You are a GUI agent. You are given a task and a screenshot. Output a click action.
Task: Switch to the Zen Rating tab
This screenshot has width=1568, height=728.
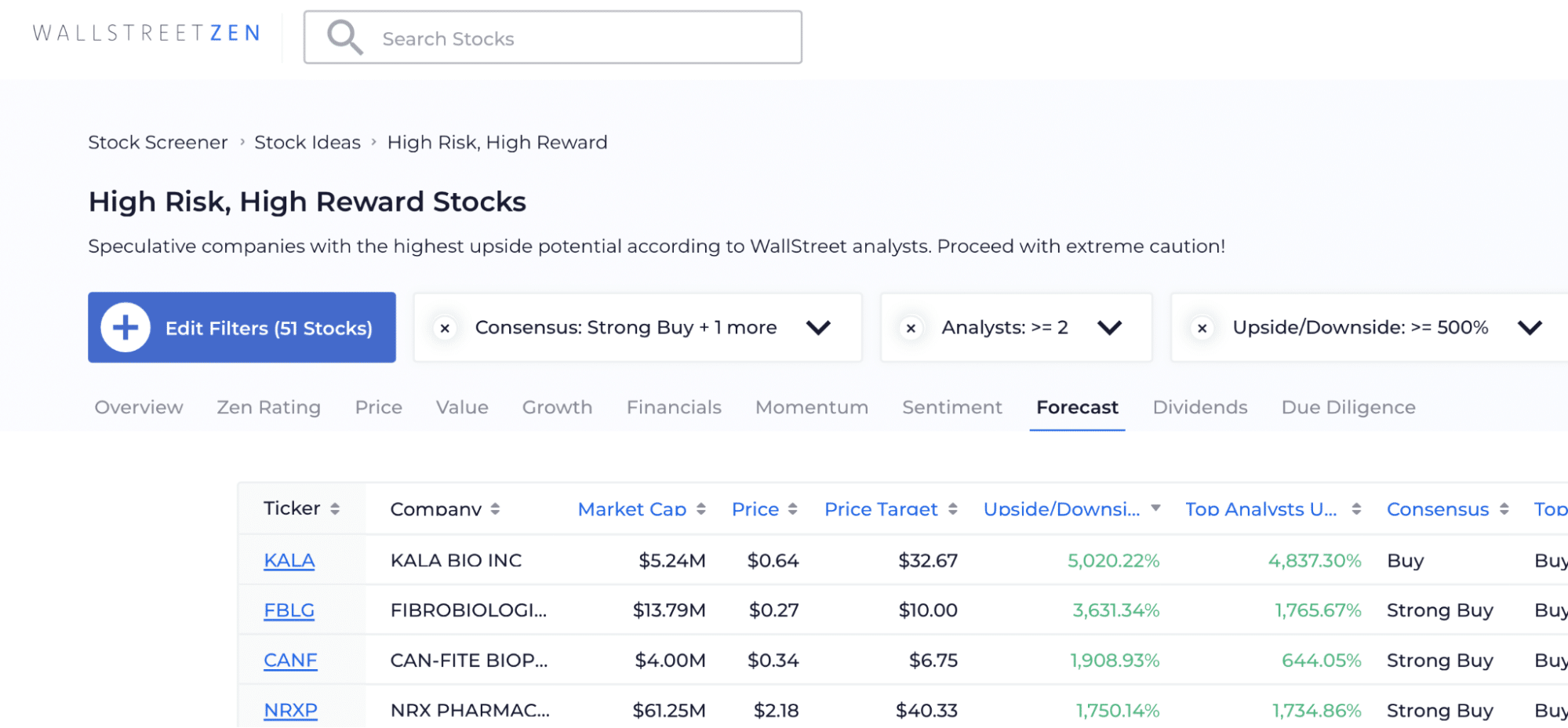point(268,407)
